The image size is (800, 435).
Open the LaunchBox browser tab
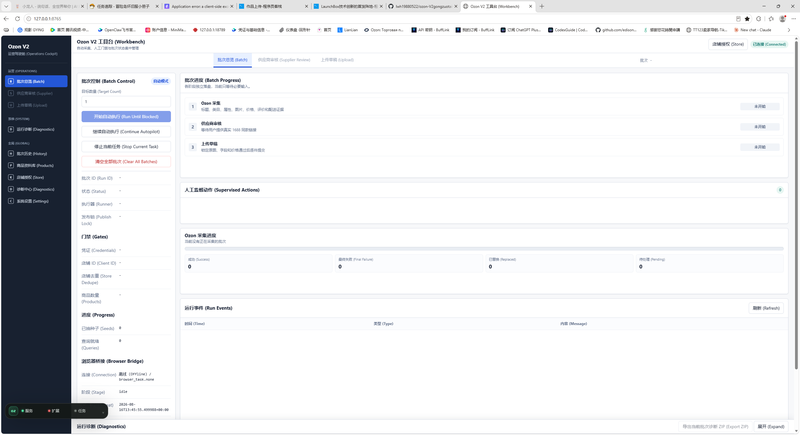347,6
